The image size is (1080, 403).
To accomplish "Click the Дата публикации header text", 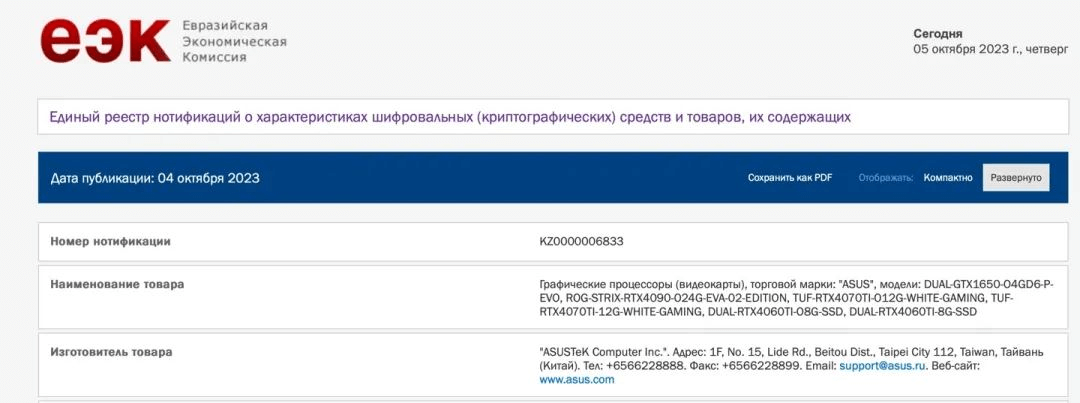I will pyautogui.click(x=155, y=178).
